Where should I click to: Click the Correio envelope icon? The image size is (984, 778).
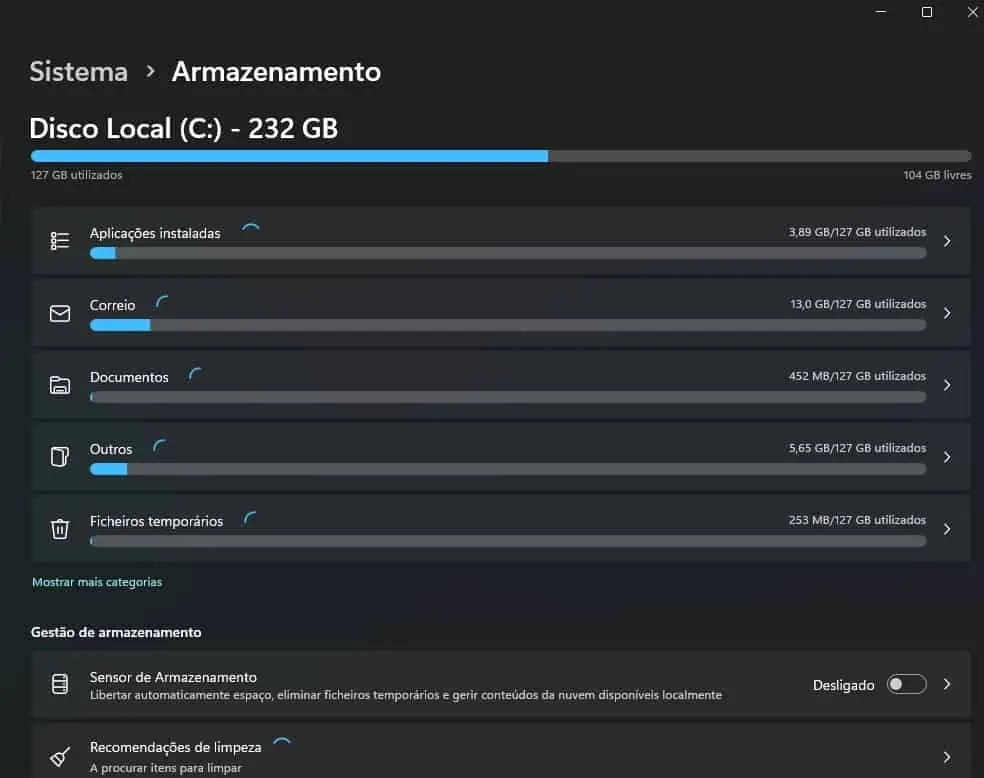(x=60, y=313)
